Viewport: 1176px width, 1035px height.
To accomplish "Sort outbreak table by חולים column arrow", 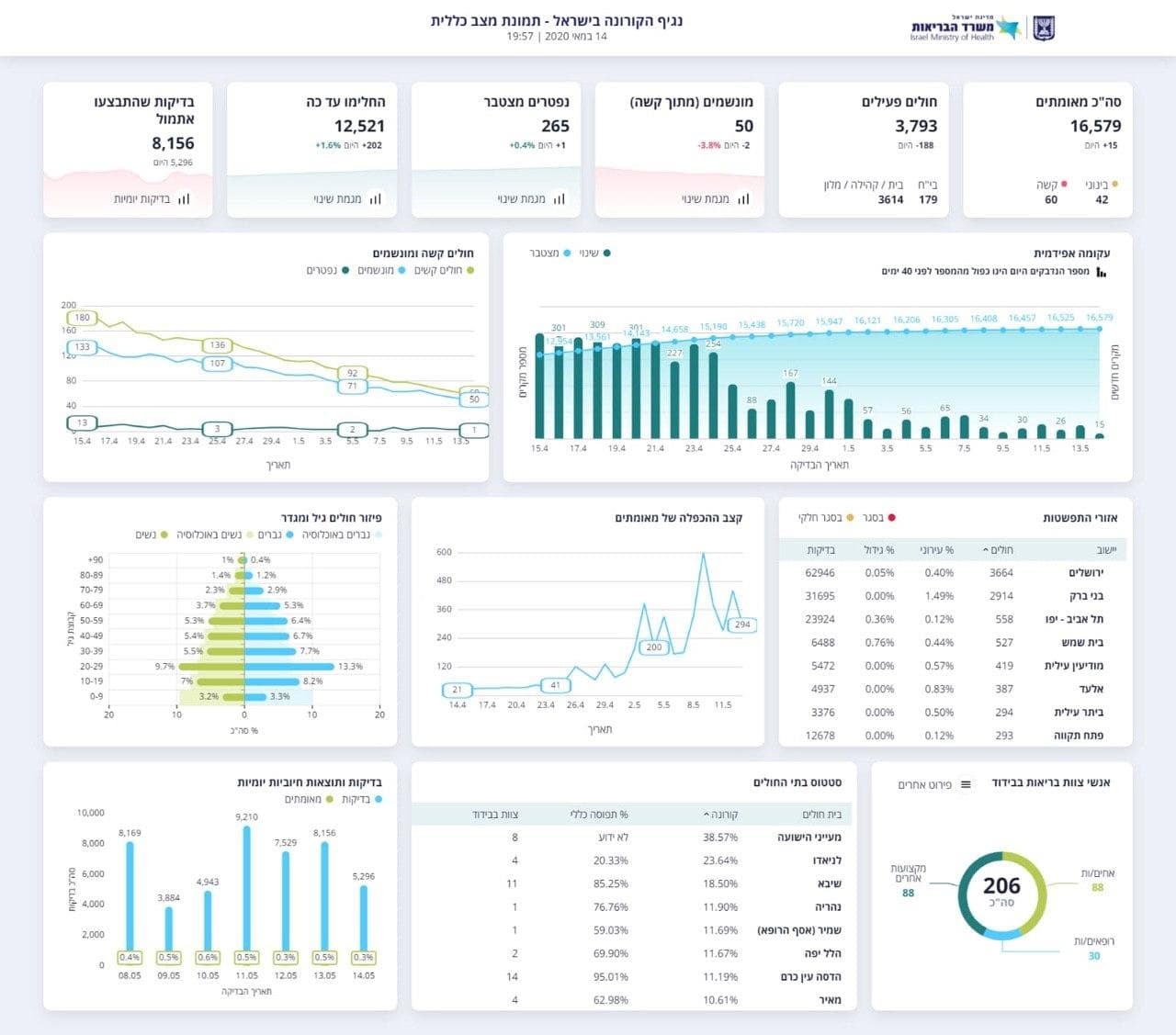I will (x=986, y=550).
